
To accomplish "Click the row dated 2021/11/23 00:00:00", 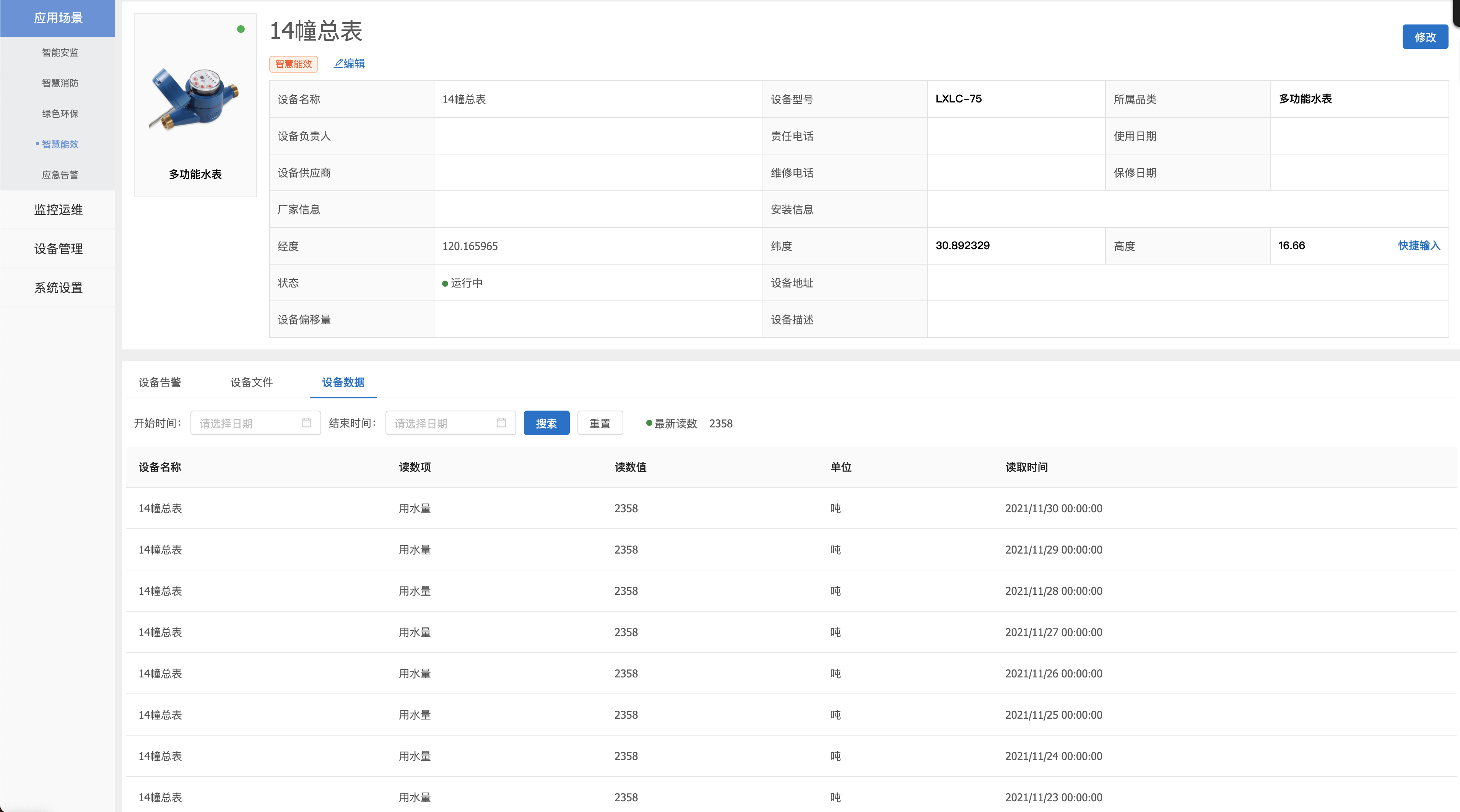I will (x=791, y=795).
